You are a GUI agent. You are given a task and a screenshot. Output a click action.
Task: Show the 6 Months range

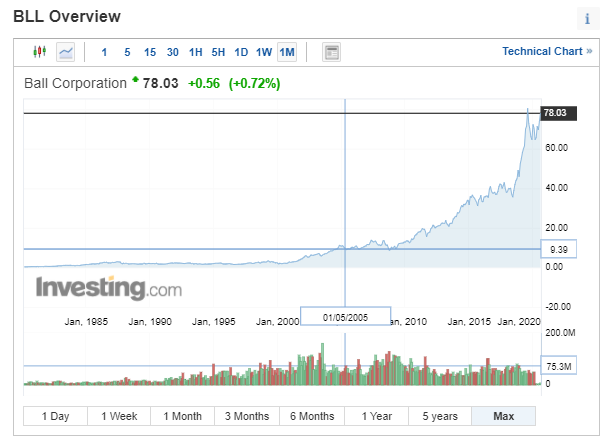pos(312,416)
